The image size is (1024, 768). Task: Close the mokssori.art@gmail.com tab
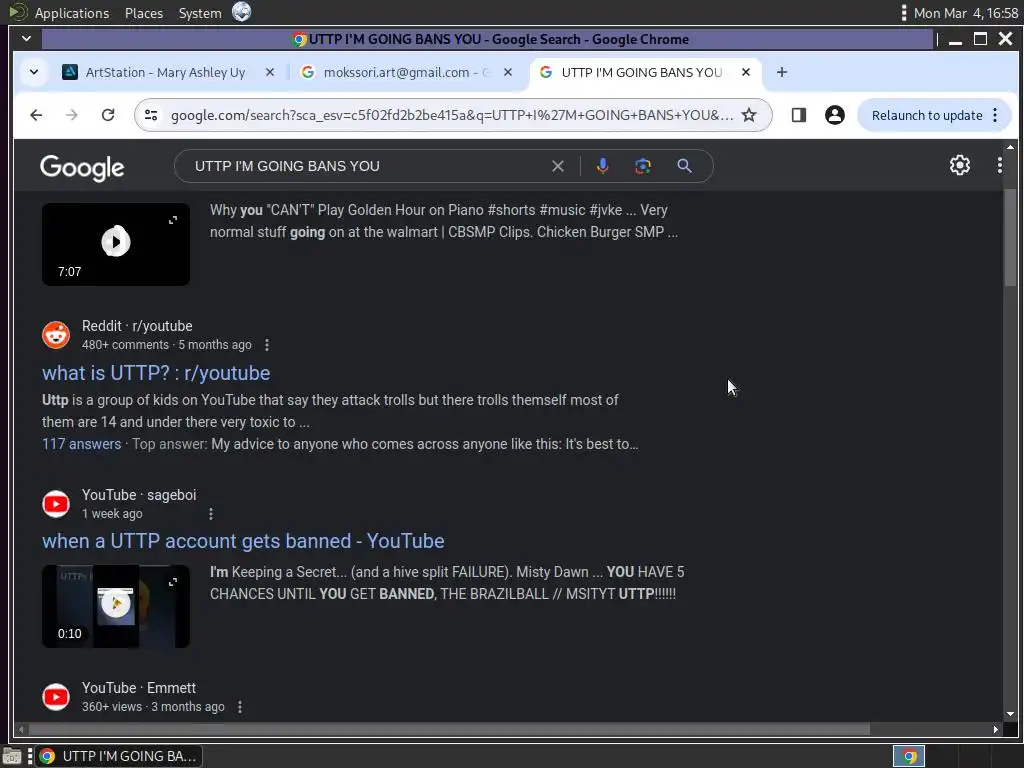(x=507, y=72)
